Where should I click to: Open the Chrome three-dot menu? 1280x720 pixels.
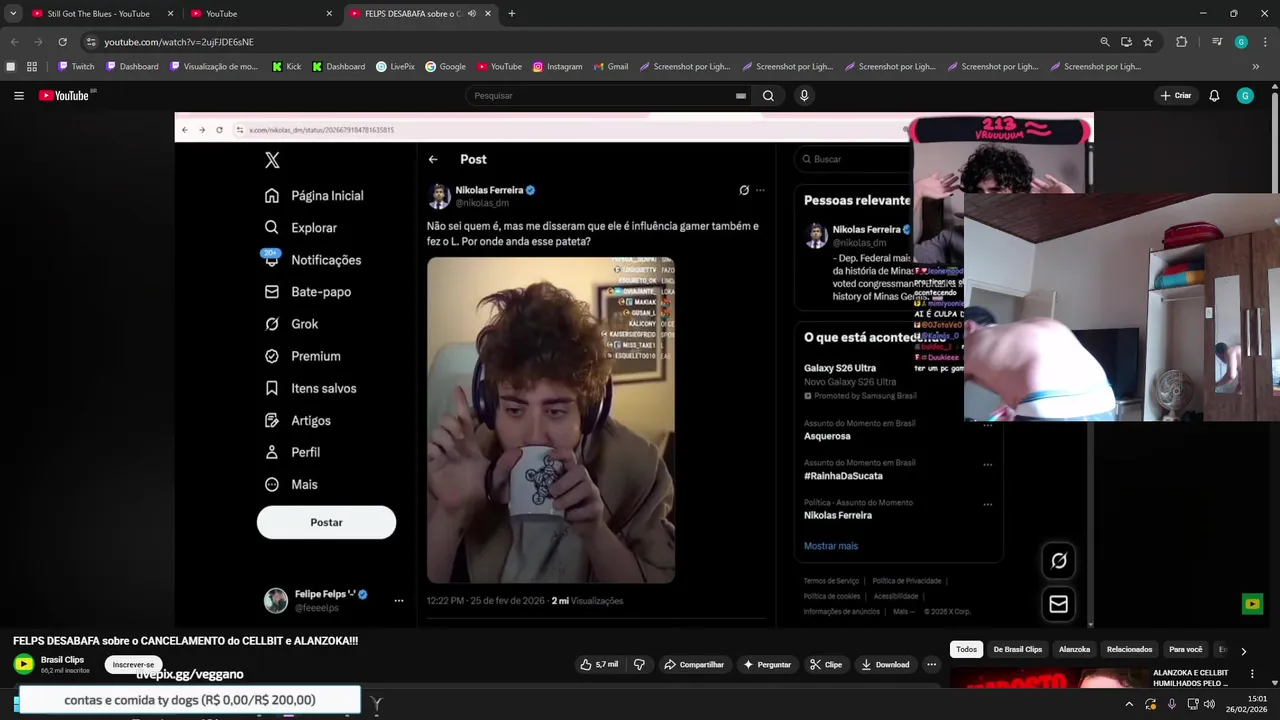pos(1265,42)
